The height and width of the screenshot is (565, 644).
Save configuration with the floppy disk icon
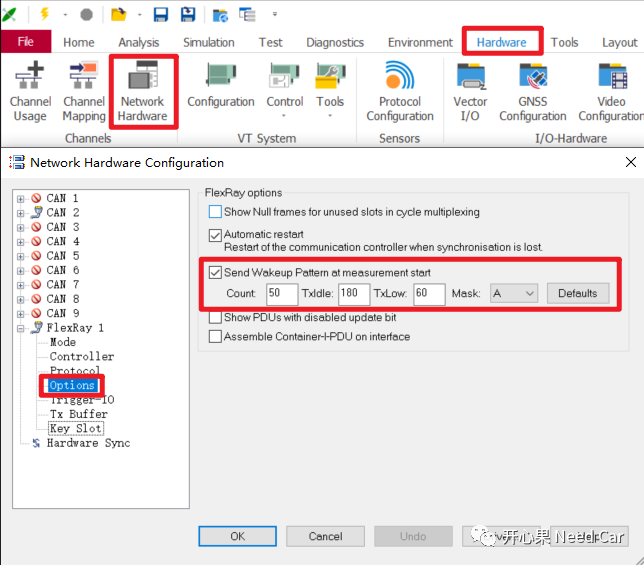161,14
